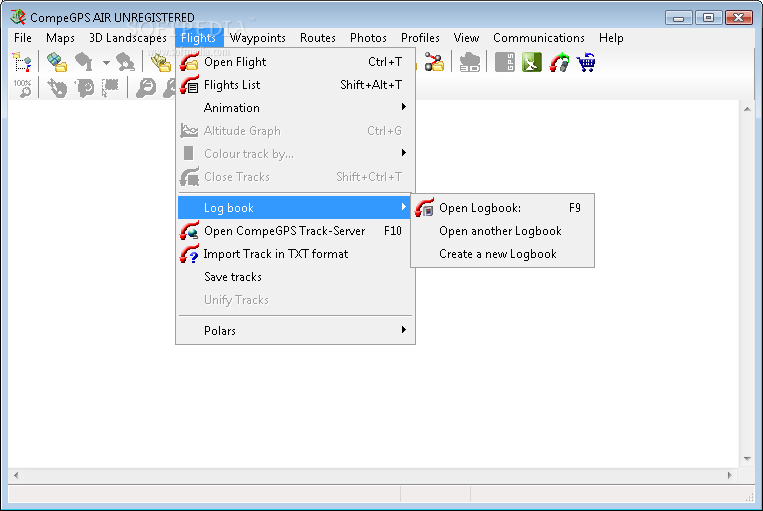Click the grayed dotted rectangle selection tool icon

(x=110, y=88)
